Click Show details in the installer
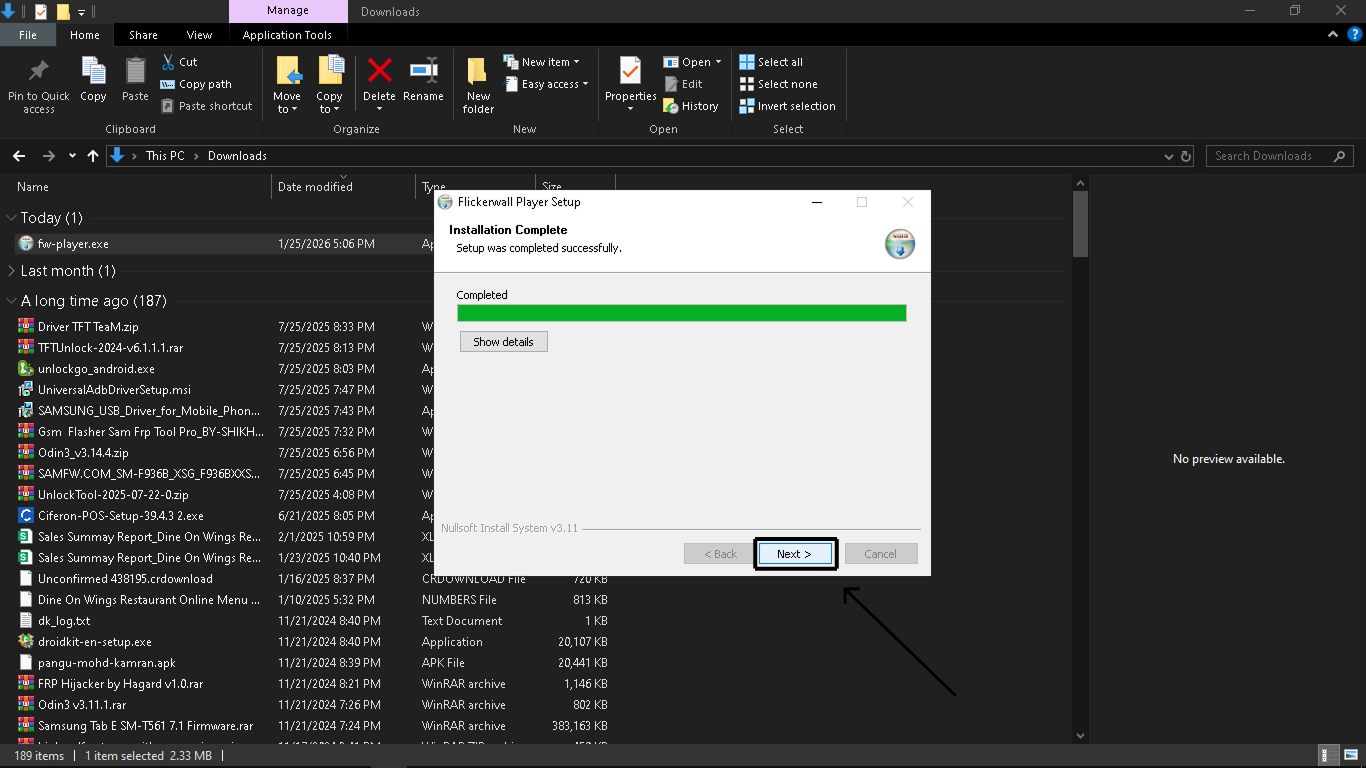 click(503, 342)
